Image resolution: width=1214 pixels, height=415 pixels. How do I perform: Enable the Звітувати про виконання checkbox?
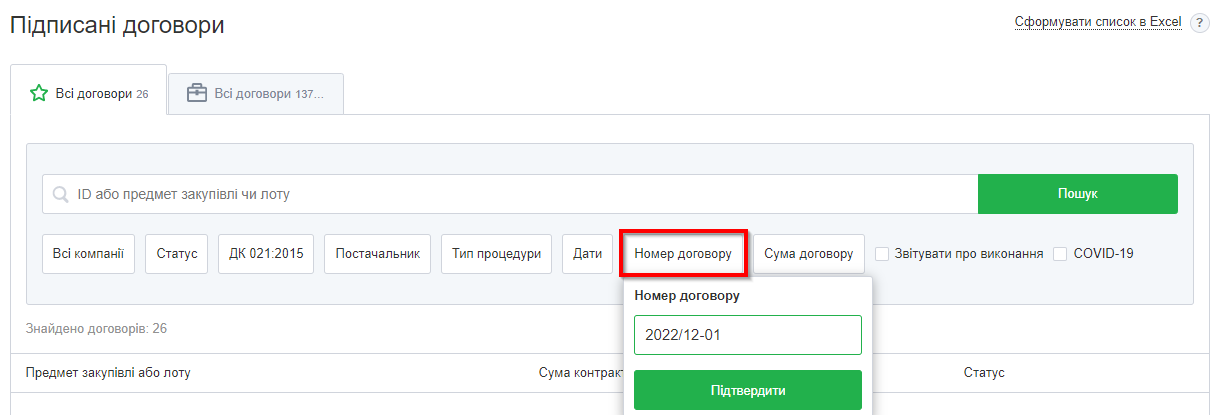(882, 254)
